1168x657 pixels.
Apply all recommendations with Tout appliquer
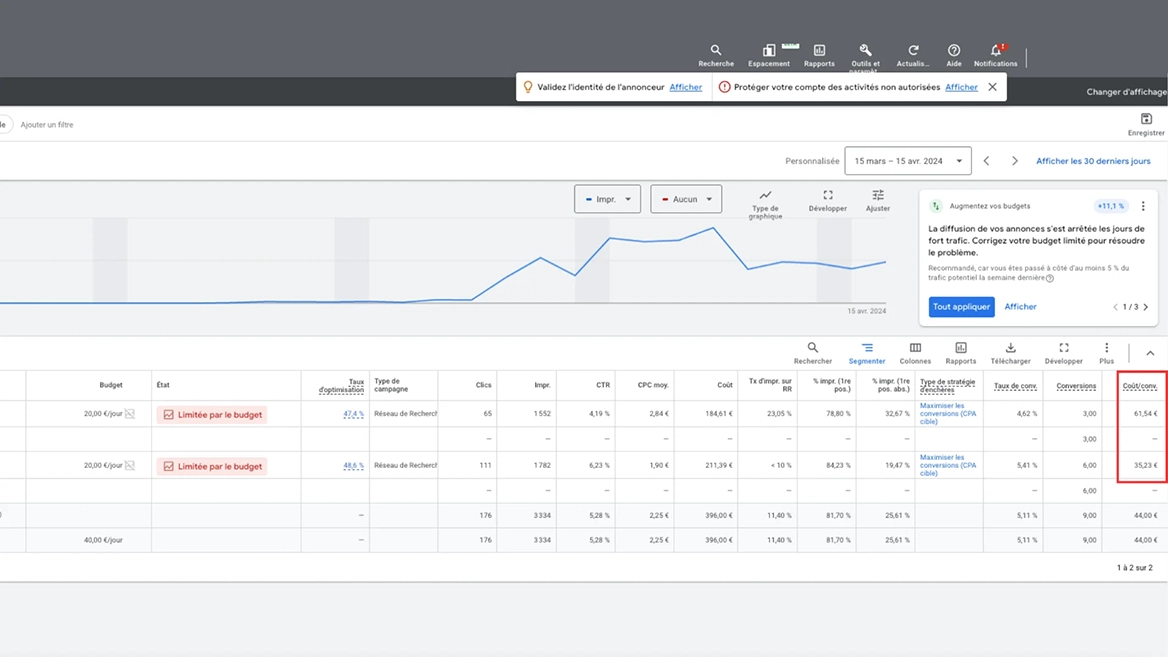pos(962,307)
